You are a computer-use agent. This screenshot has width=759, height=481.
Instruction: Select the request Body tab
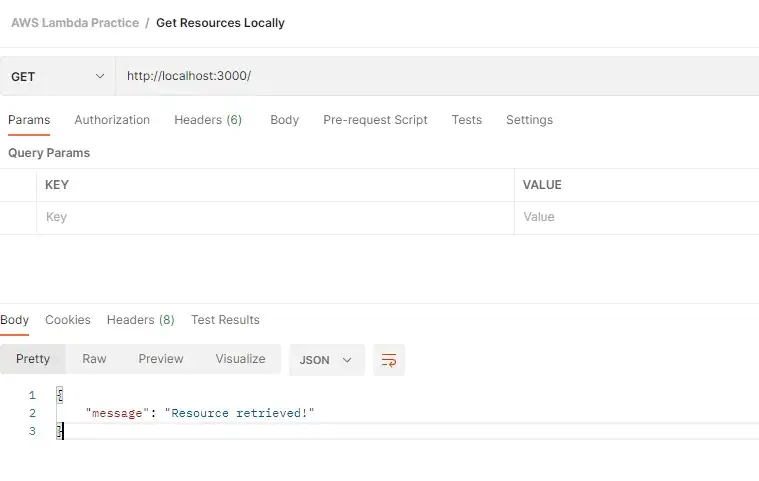pyautogui.click(x=284, y=120)
